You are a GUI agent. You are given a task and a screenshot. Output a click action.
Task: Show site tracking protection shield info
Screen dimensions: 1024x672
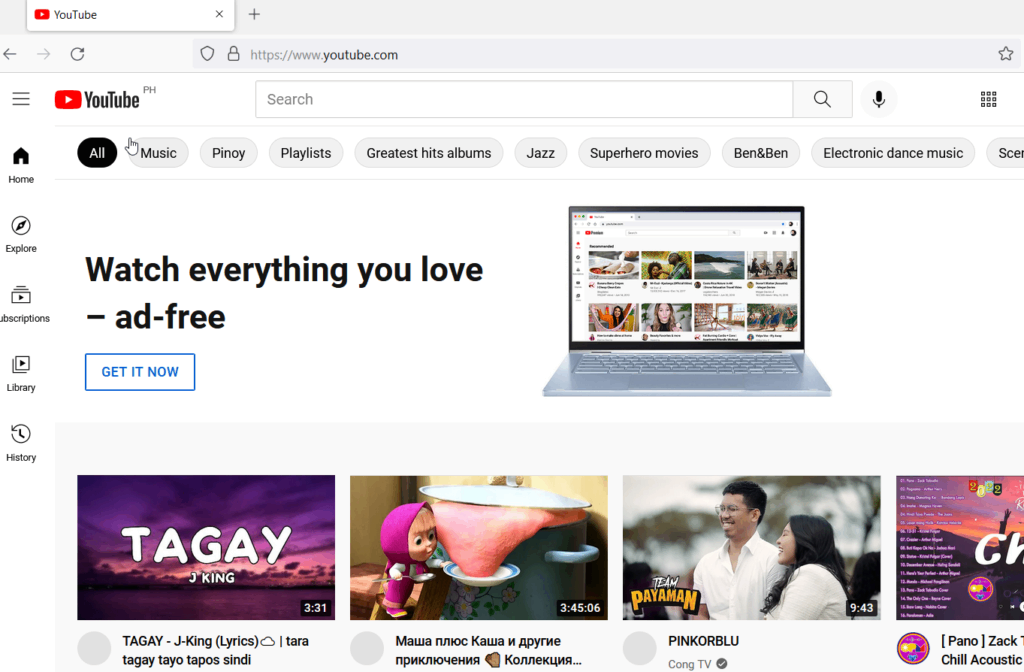[x=207, y=54]
